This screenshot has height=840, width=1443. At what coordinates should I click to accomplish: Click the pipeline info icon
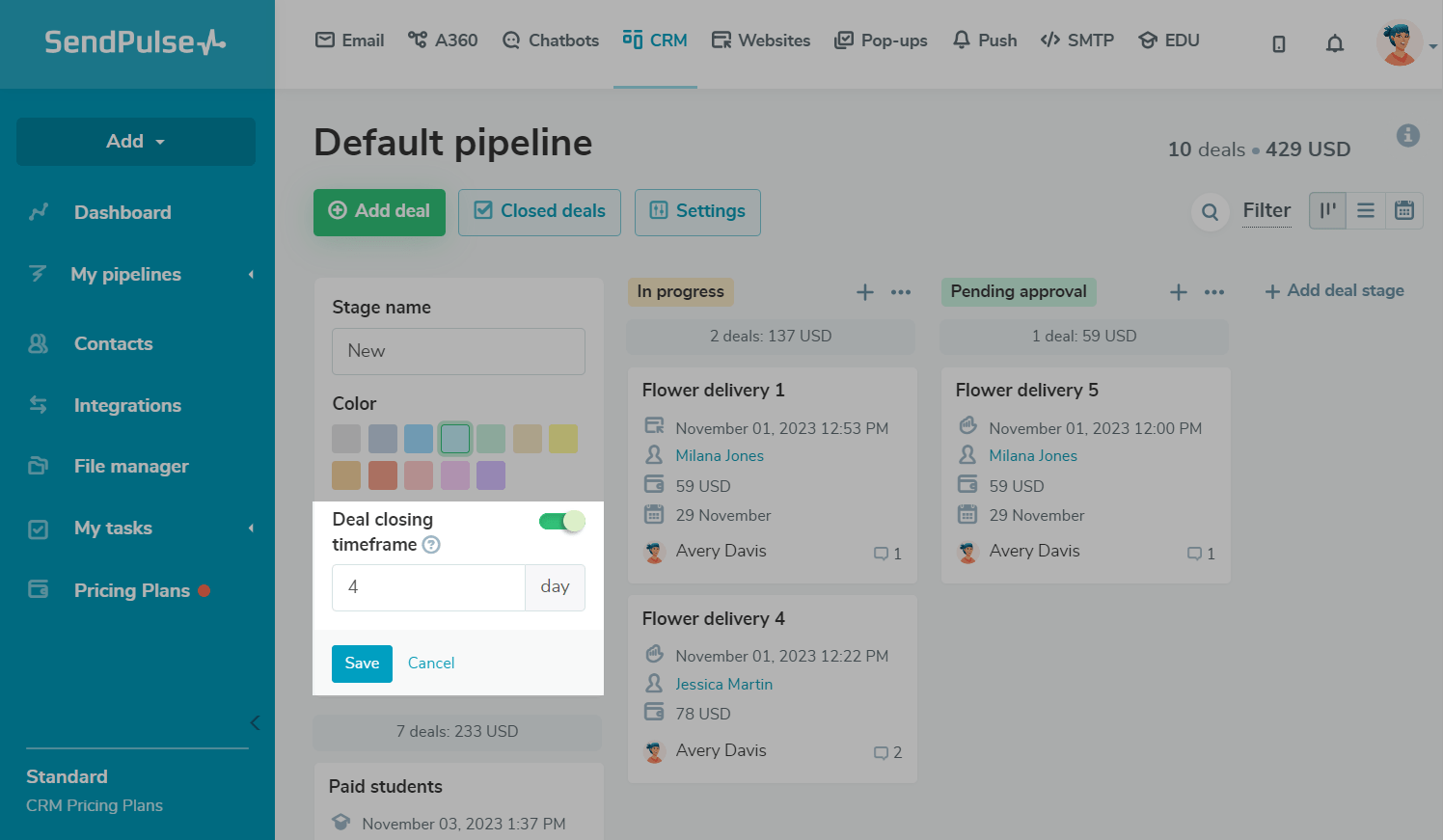pos(1408,135)
